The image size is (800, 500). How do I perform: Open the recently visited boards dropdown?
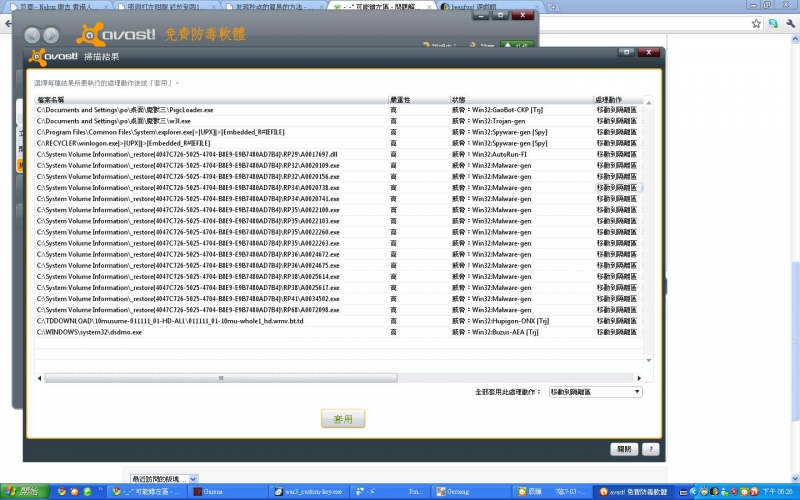coord(163,479)
